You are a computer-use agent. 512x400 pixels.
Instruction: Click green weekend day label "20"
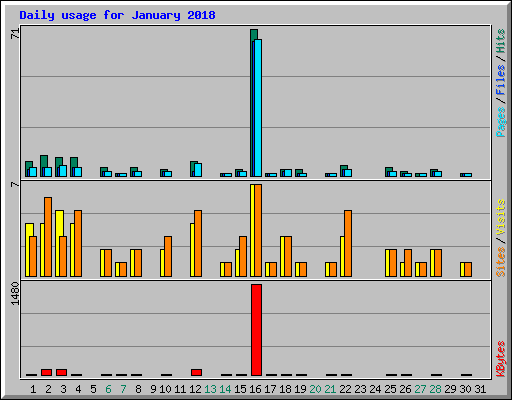click(315, 389)
